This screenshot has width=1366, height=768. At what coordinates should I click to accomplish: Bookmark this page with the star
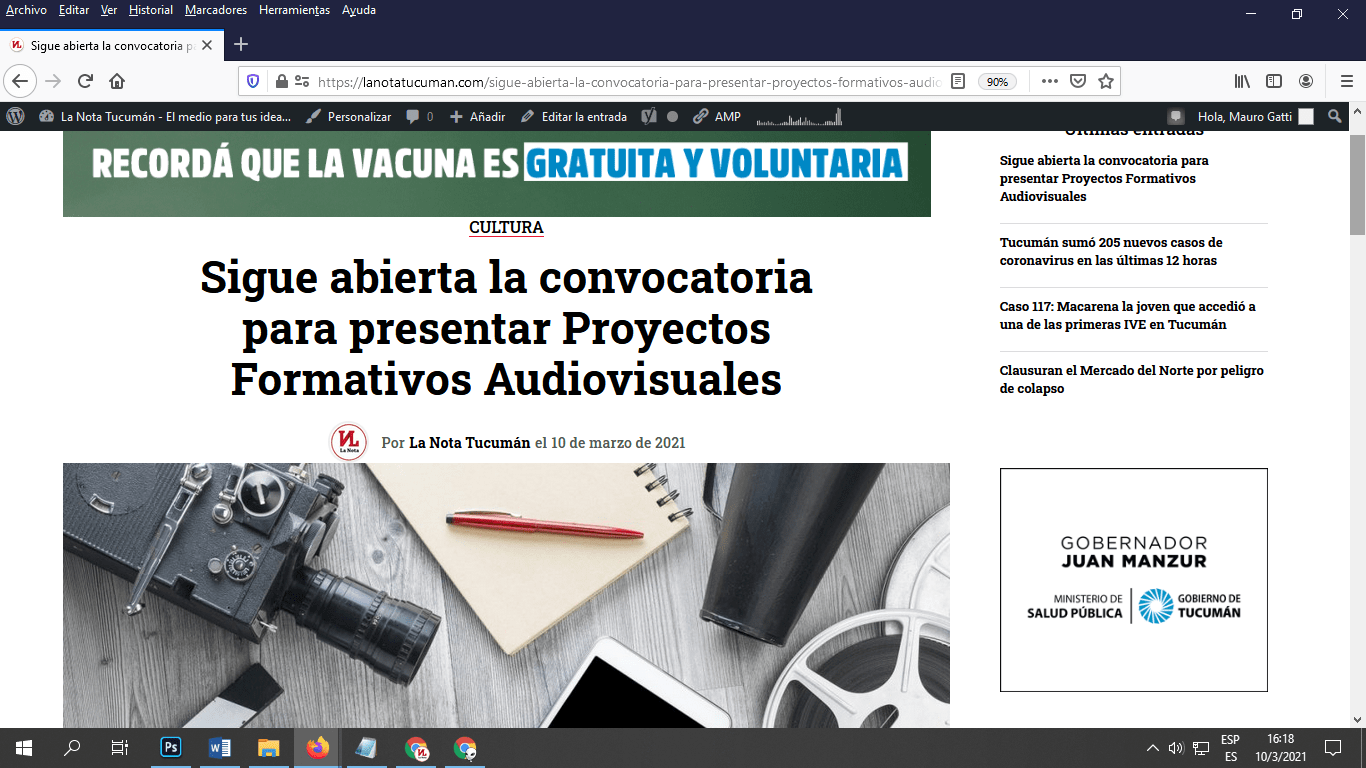pyautogui.click(x=1106, y=81)
